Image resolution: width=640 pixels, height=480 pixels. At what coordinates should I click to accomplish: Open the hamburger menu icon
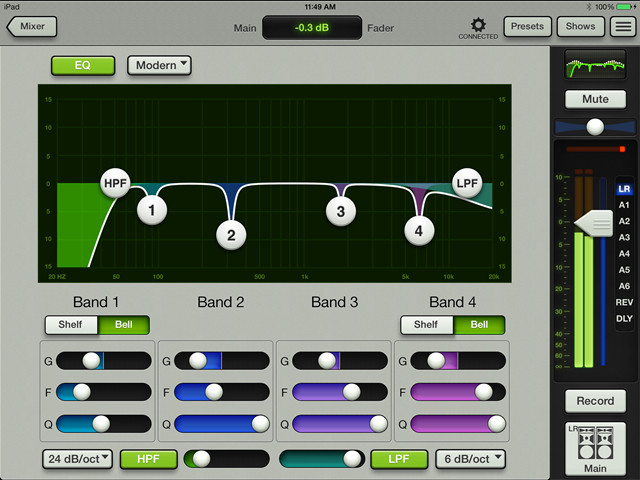(x=621, y=26)
